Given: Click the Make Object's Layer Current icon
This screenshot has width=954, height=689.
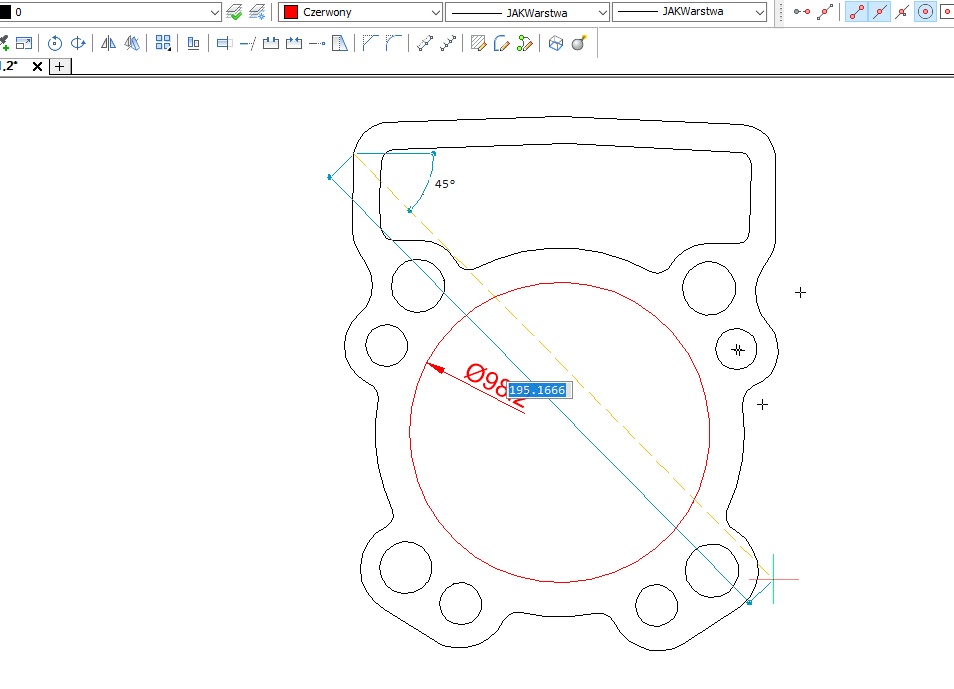Looking at the screenshot, I should pyautogui.click(x=234, y=12).
